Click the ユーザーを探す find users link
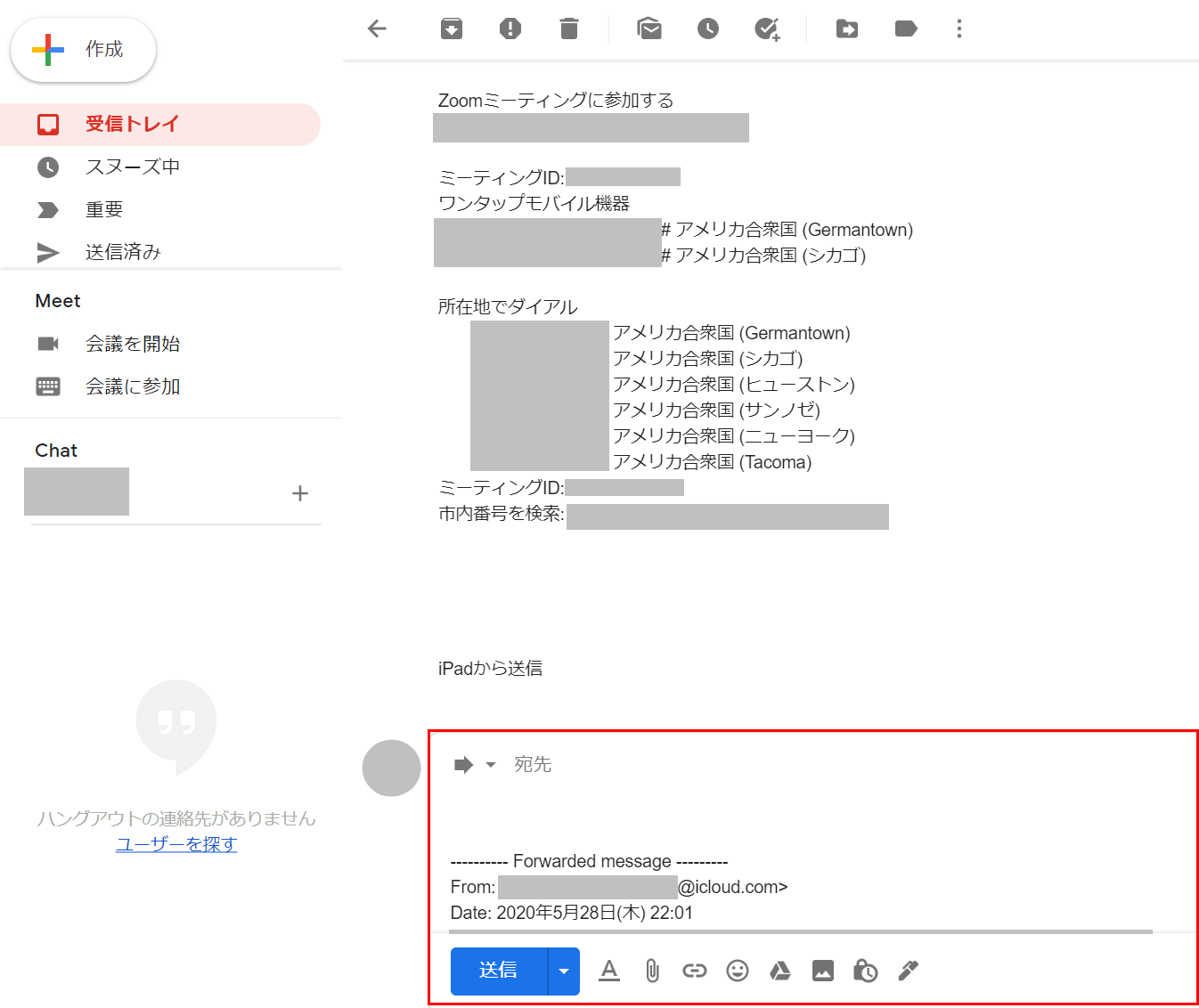 point(176,844)
